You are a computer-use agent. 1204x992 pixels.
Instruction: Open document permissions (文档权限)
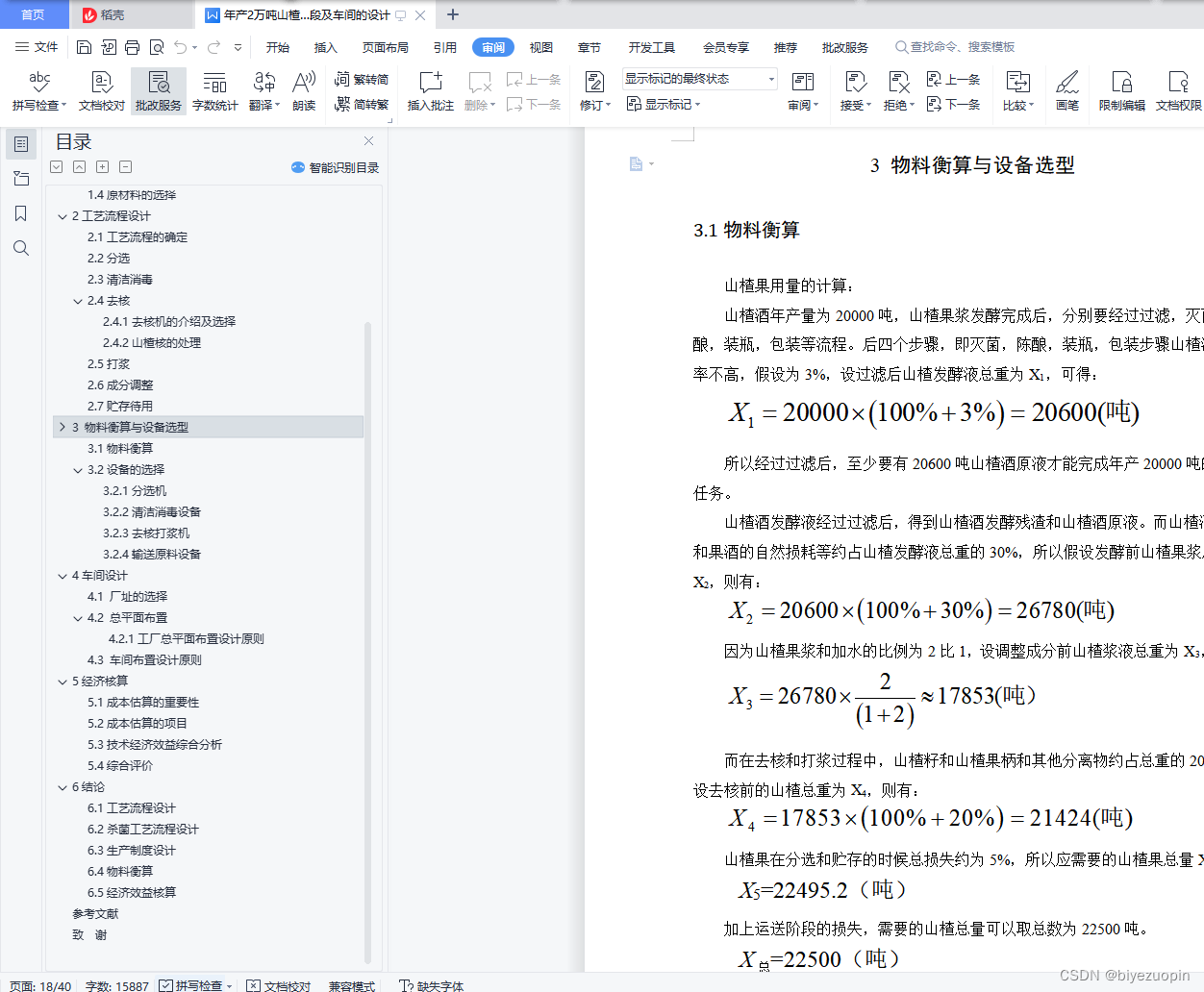[x=1178, y=91]
